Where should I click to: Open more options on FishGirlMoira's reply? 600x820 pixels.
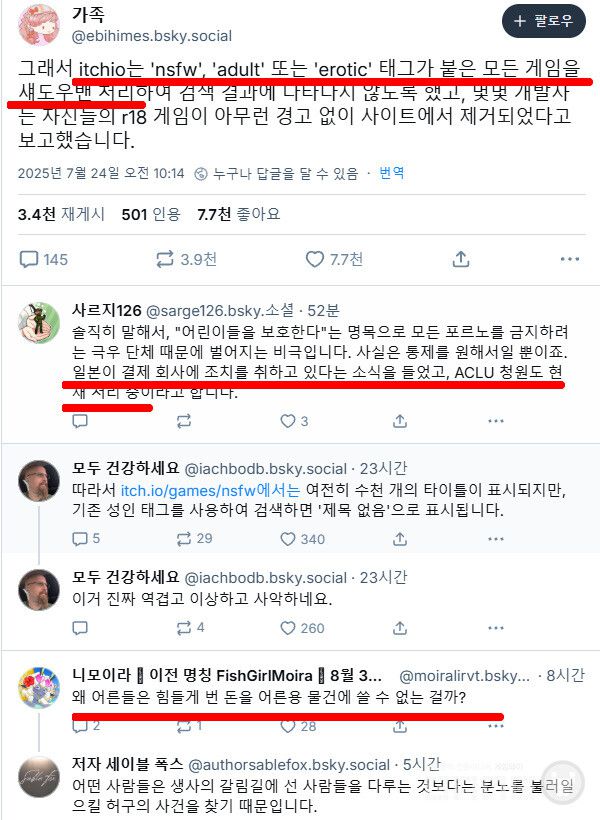click(x=495, y=726)
